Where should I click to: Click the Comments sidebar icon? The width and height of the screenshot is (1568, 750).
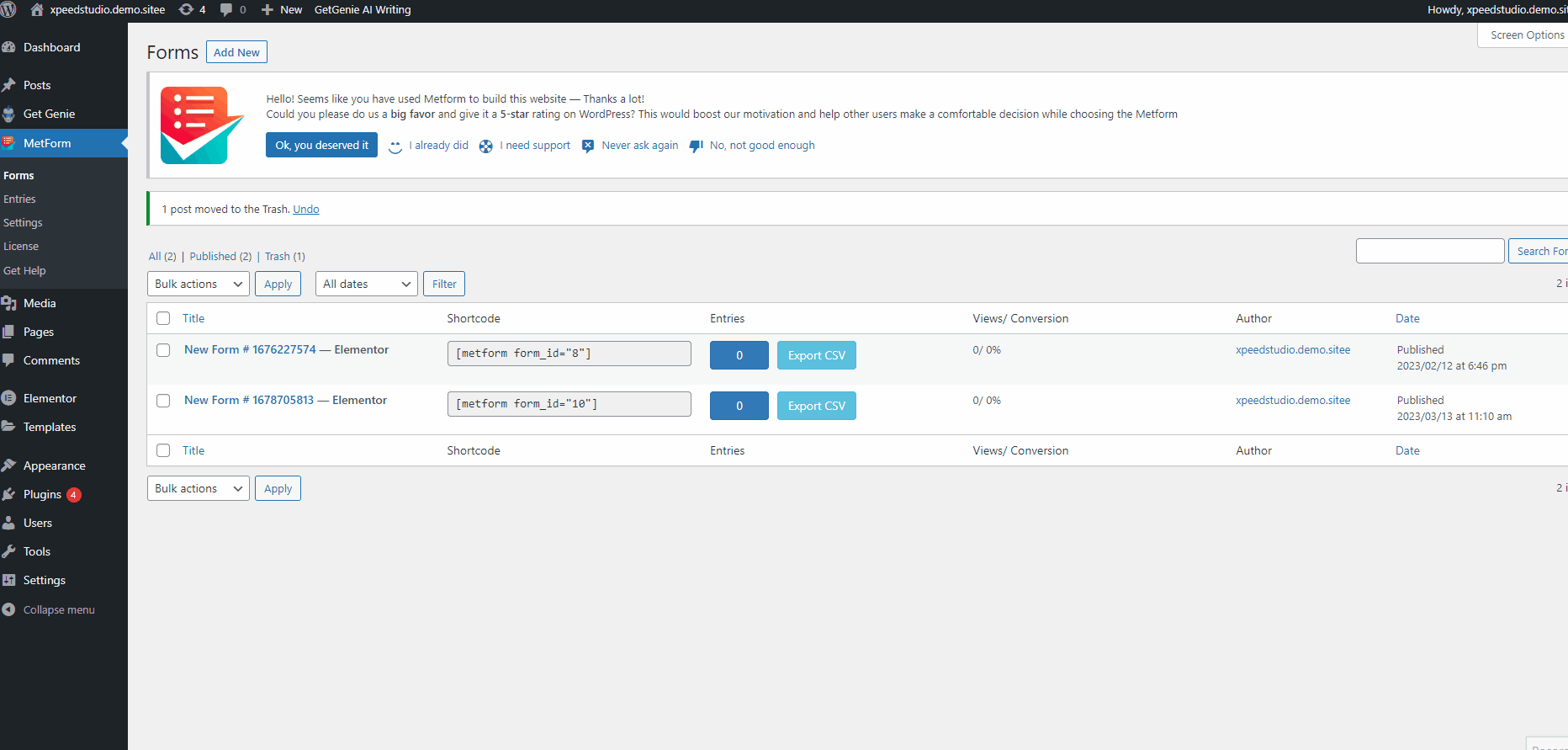(8, 360)
